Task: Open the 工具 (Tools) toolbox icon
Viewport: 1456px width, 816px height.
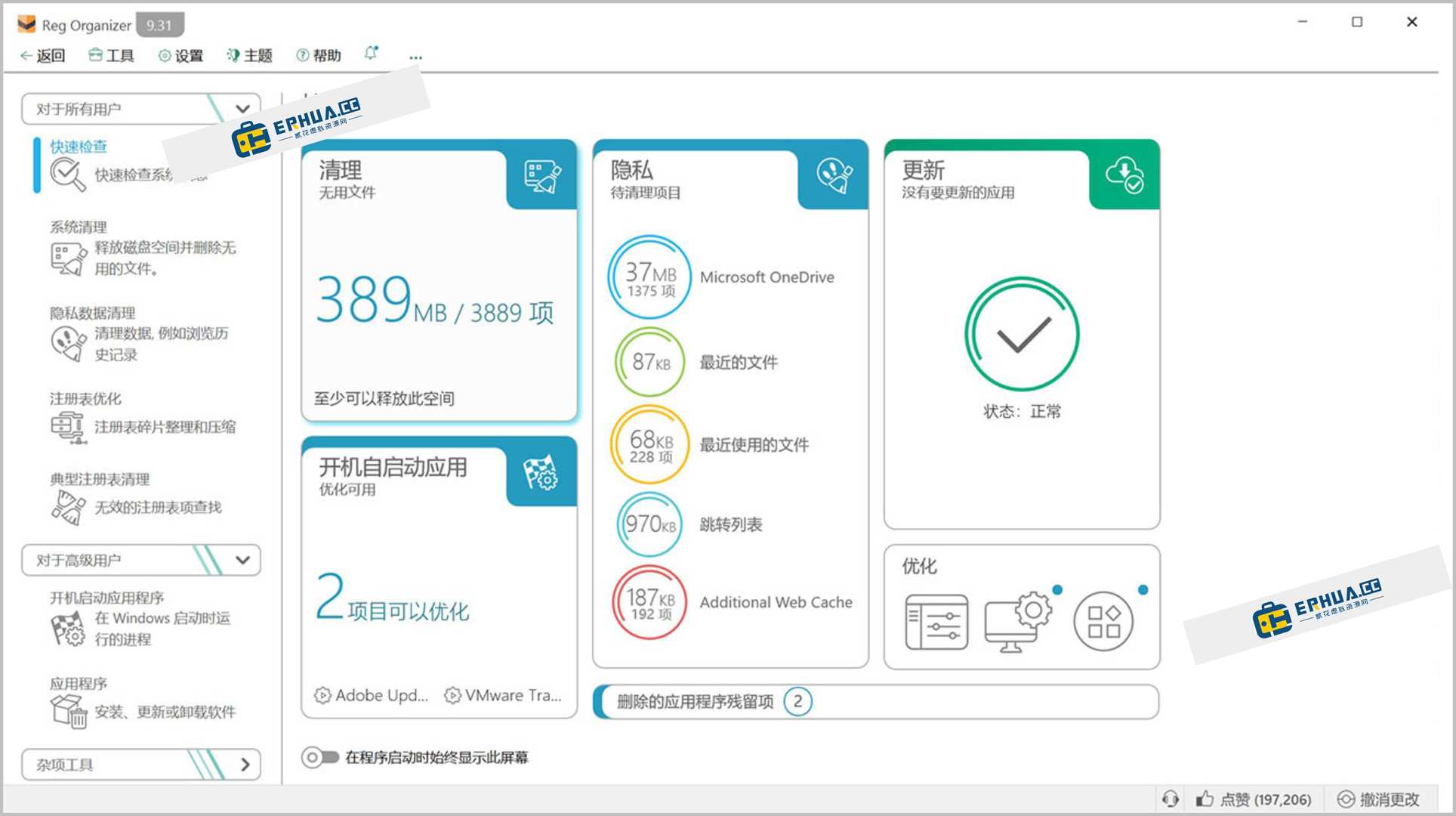Action: point(95,55)
